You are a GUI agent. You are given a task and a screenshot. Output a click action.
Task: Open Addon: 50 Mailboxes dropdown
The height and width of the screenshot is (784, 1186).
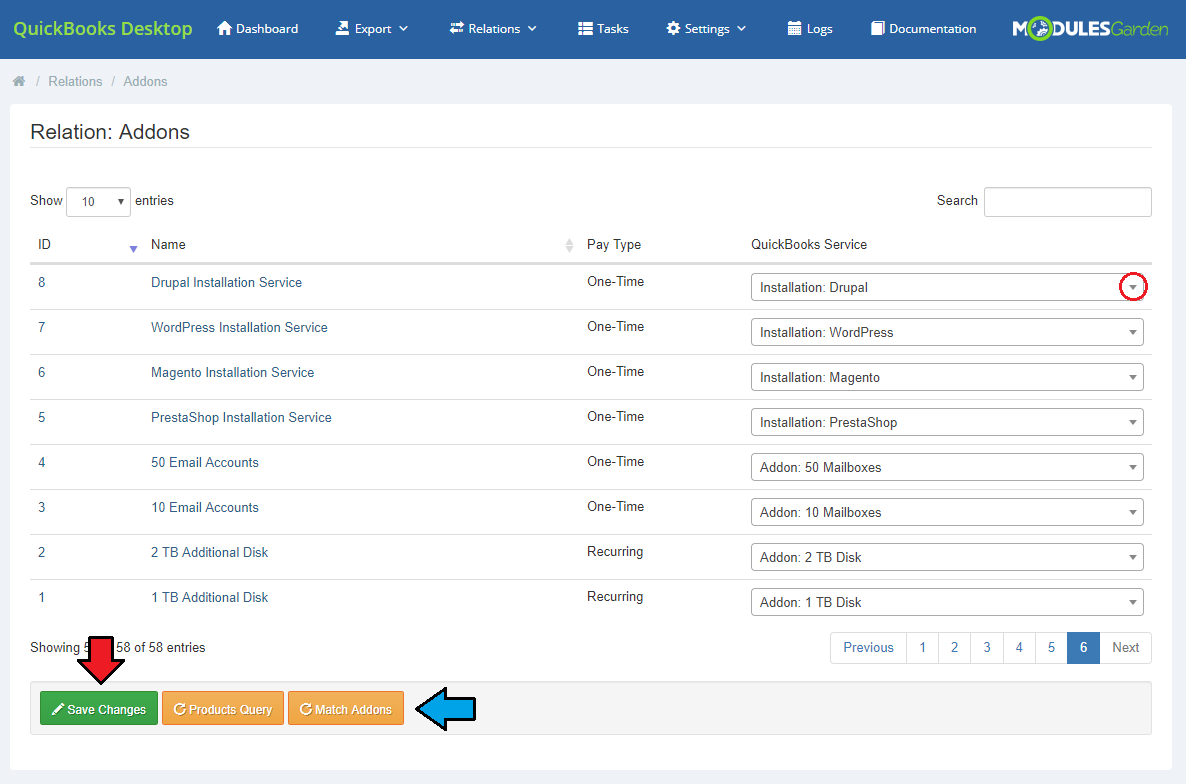pos(947,467)
